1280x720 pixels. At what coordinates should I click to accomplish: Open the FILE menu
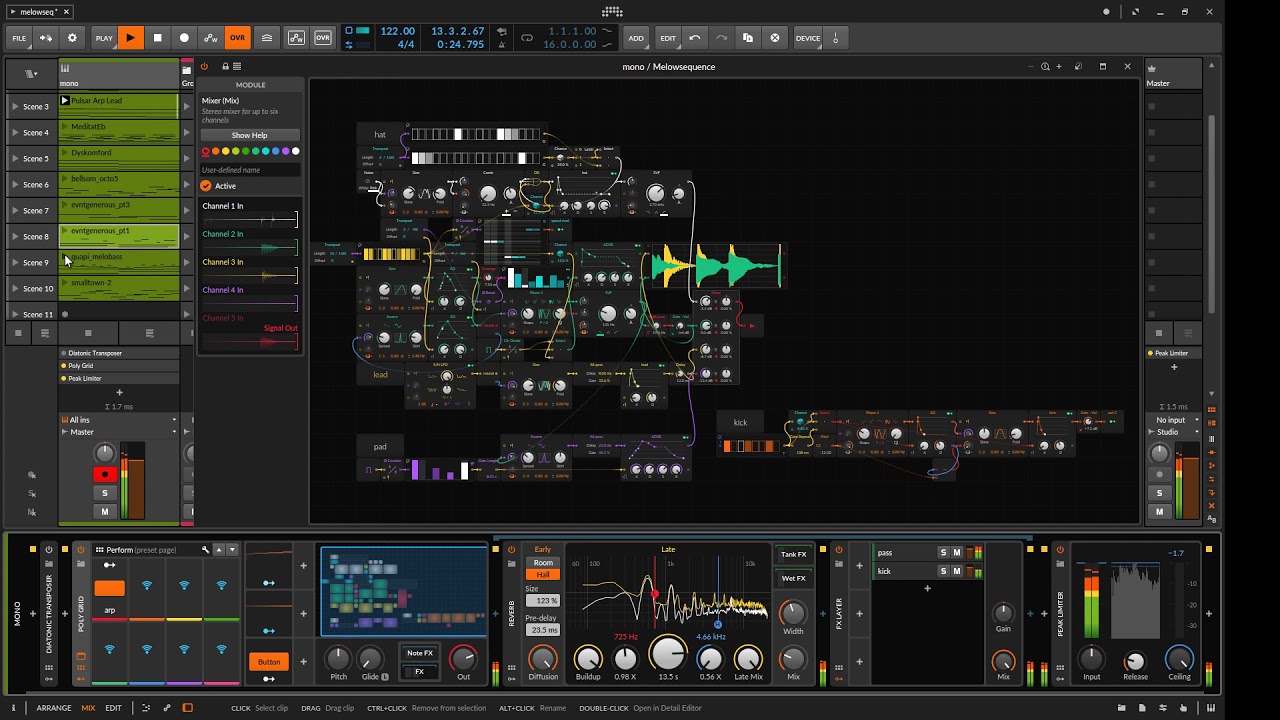(x=19, y=38)
